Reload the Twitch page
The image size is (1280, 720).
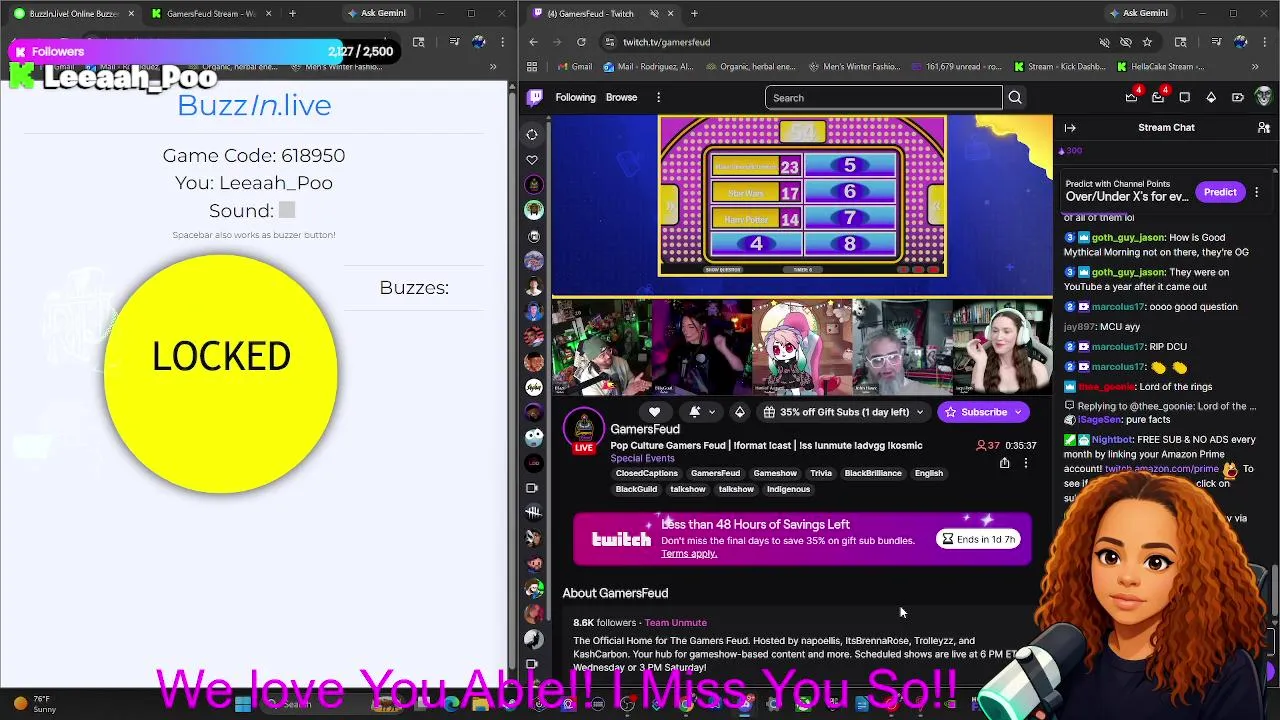pos(581,42)
